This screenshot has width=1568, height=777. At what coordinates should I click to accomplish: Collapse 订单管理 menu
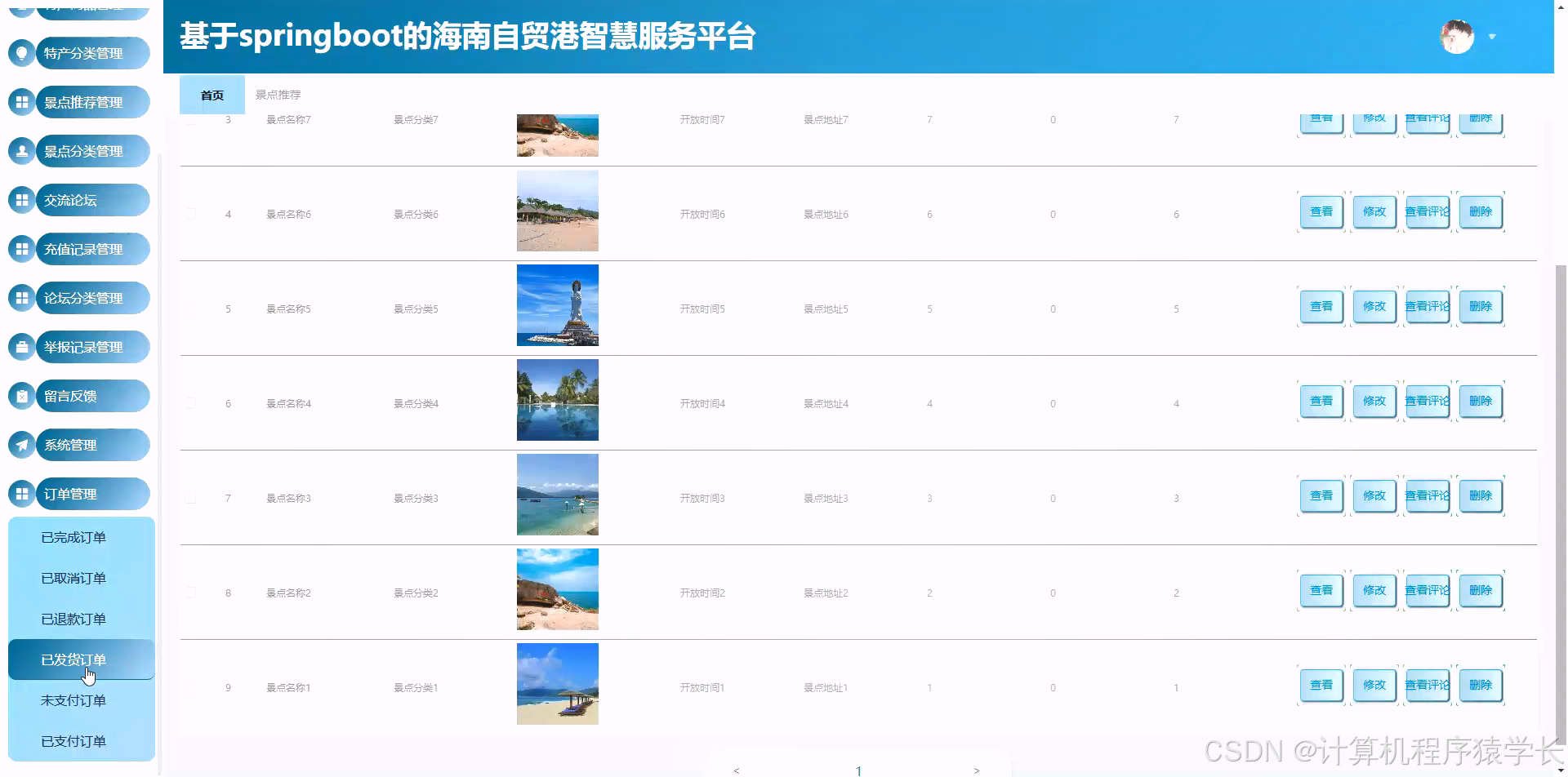pyautogui.click(x=92, y=494)
